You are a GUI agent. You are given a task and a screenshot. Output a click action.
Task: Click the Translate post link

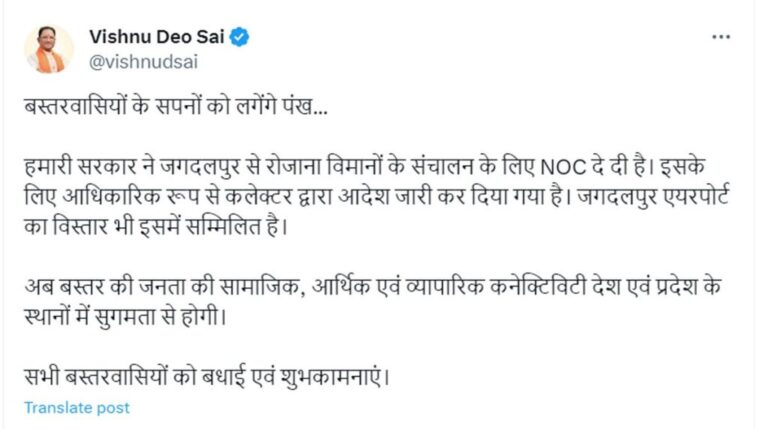point(77,407)
